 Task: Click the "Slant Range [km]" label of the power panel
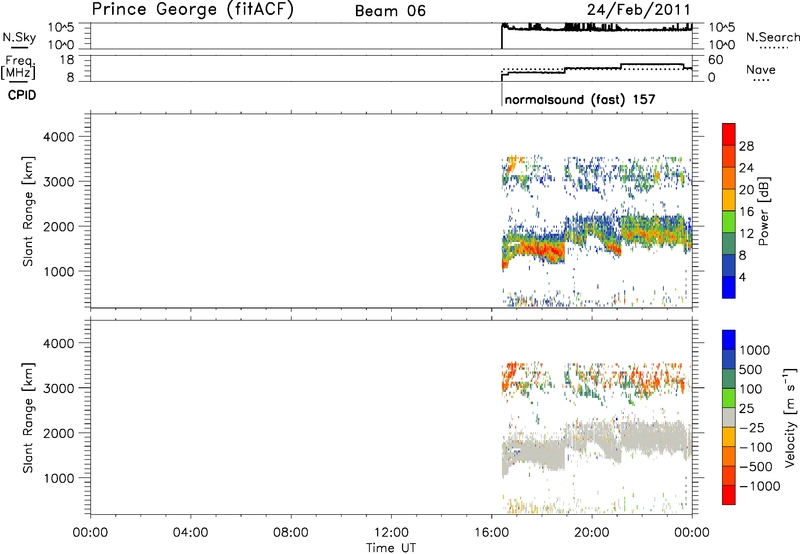(x=28, y=211)
